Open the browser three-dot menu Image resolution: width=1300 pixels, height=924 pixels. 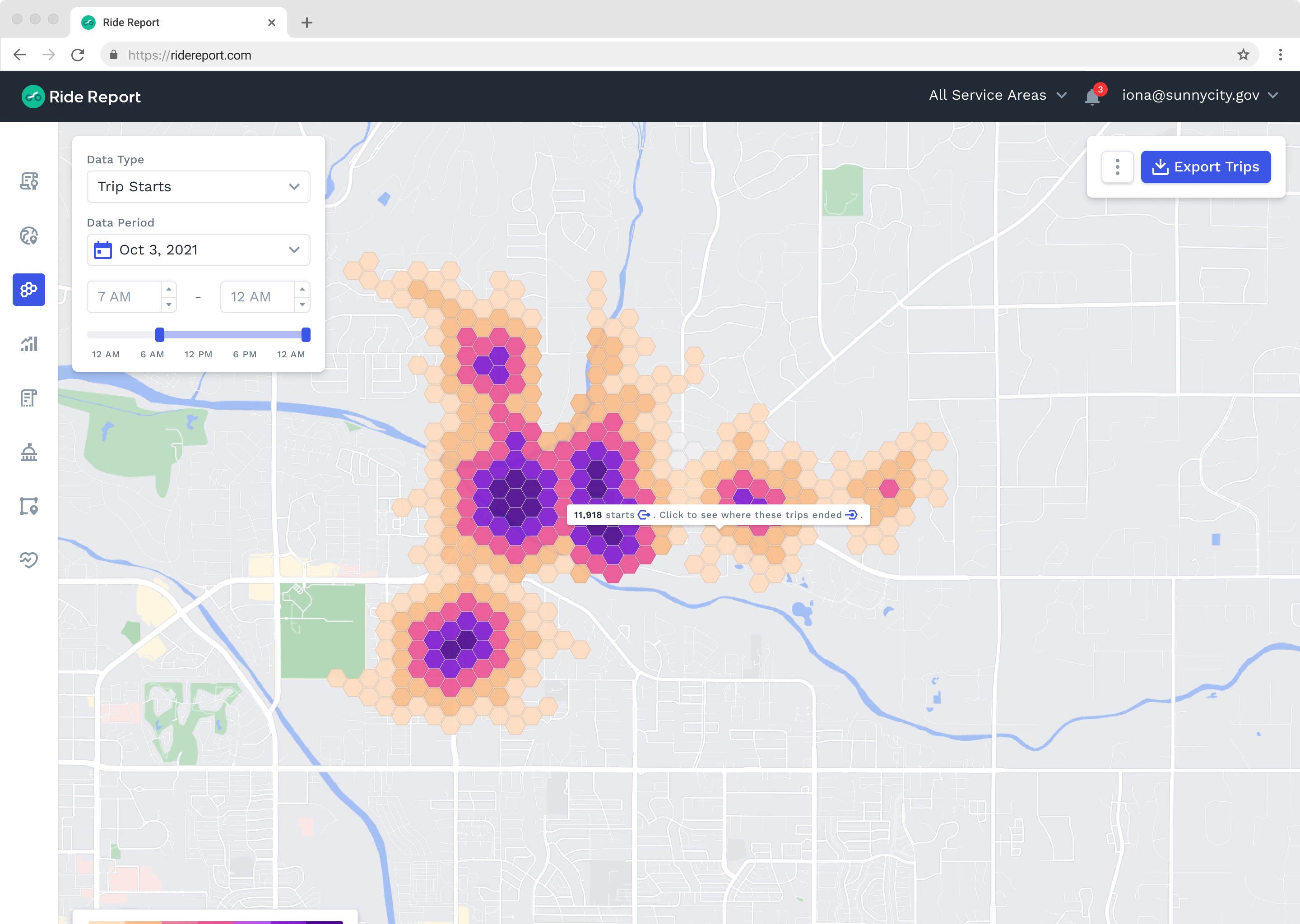[x=1281, y=55]
